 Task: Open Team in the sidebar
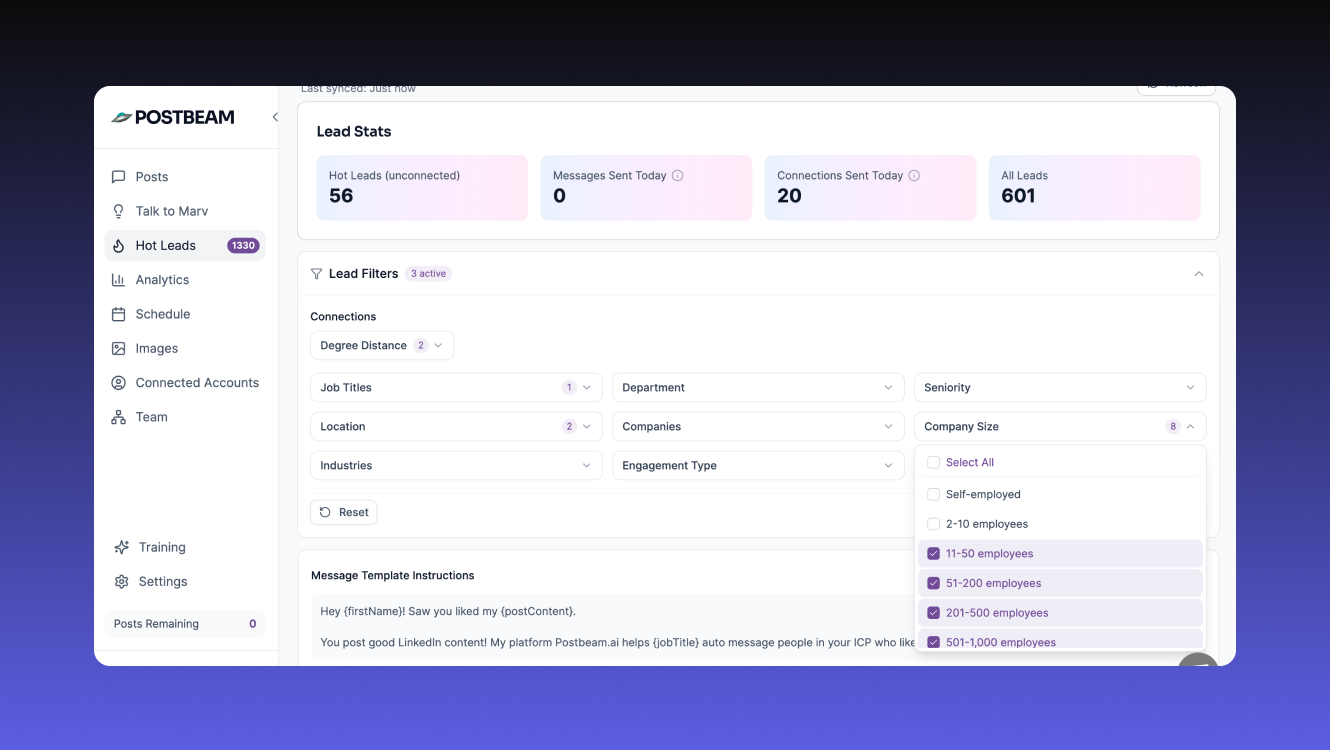tap(185, 417)
